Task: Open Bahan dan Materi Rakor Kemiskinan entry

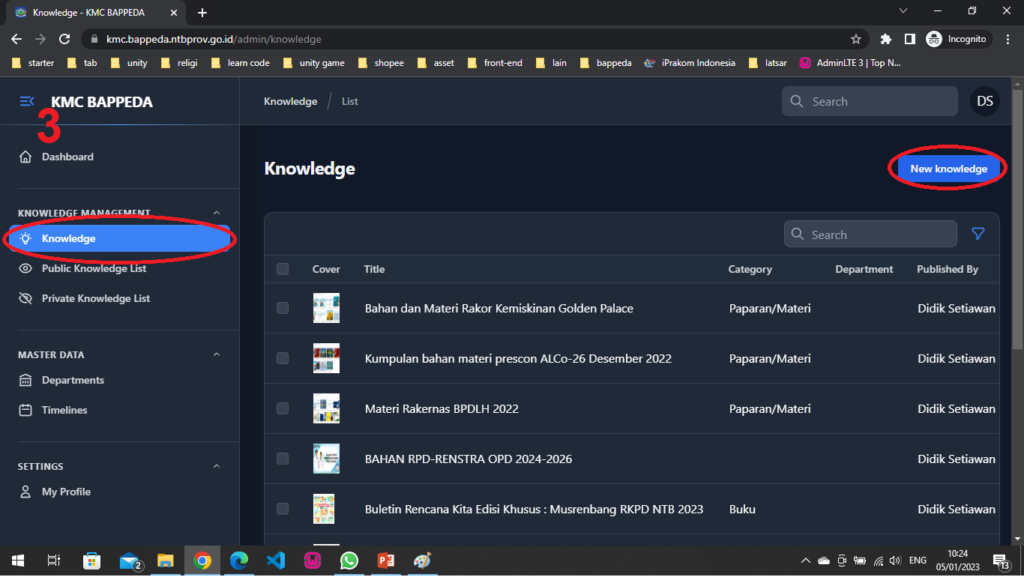Action: (498, 308)
